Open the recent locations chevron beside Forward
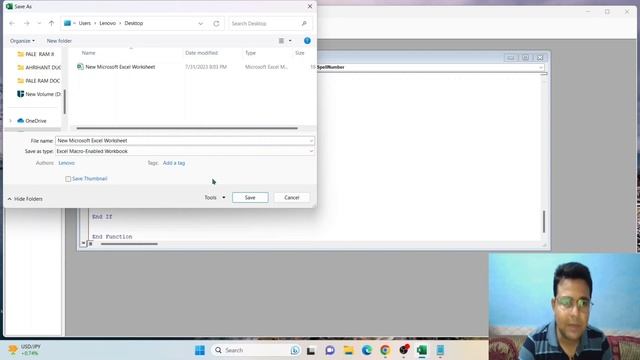 pyautogui.click(x=39, y=23)
